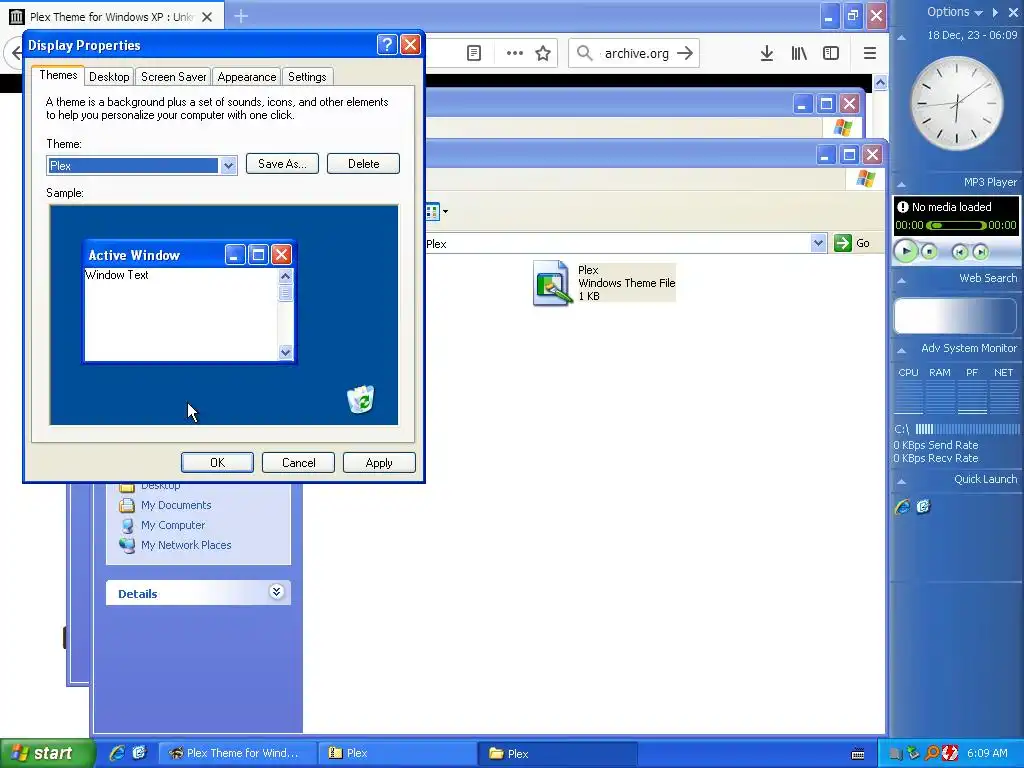This screenshot has width=1024, height=768.
Task: Click the Display Properties help question icon
Action: pos(387,44)
